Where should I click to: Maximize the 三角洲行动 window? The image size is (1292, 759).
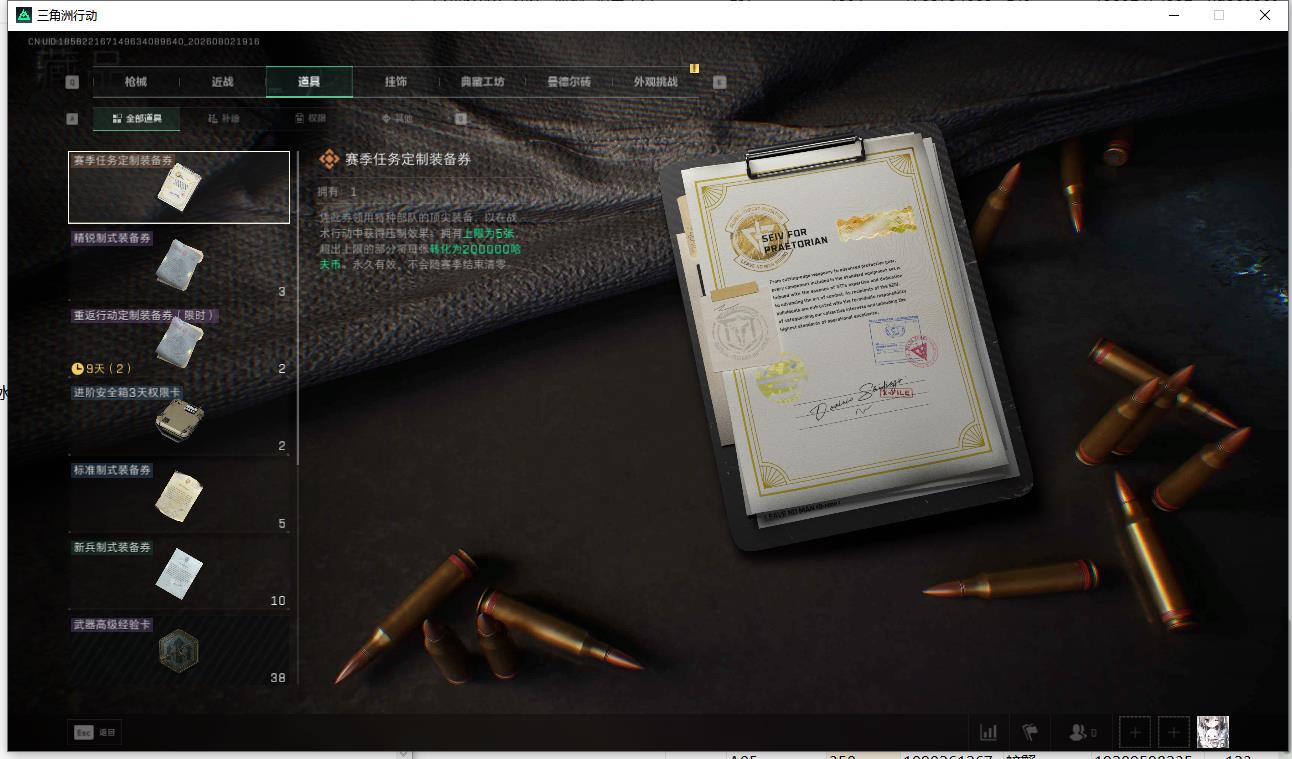pos(1219,15)
